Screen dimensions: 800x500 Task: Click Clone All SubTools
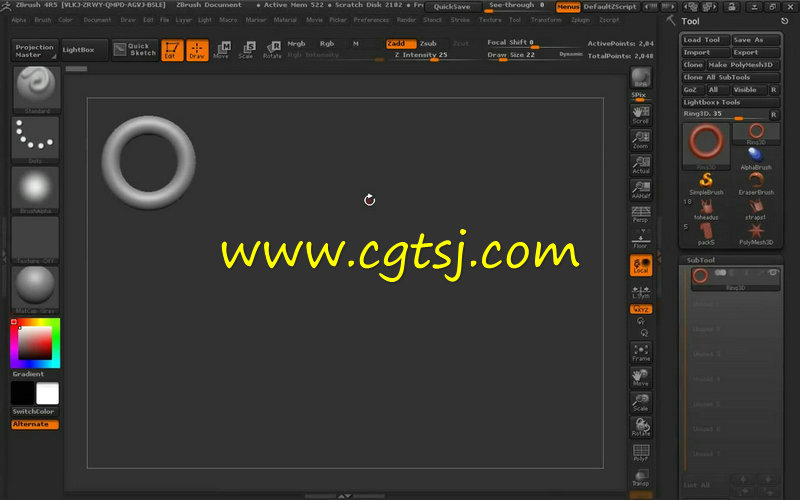(x=731, y=78)
